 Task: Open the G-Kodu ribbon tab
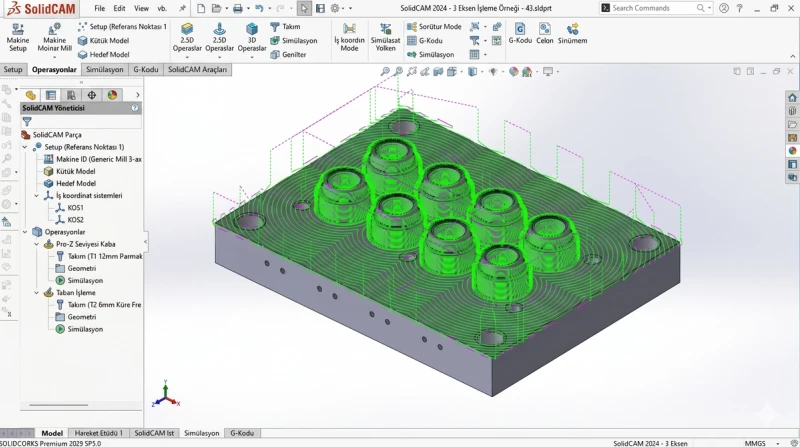[x=146, y=69]
